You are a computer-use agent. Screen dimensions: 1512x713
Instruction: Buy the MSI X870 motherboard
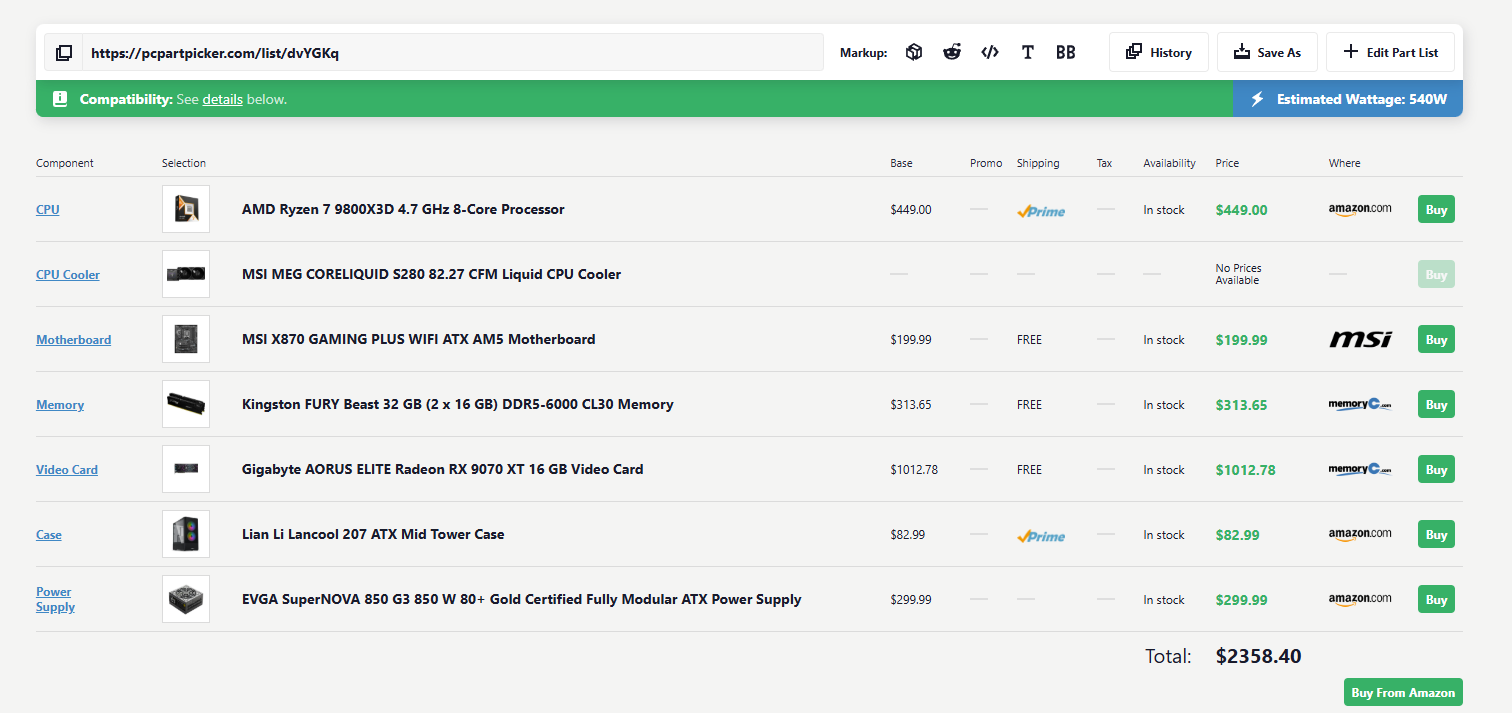point(1436,339)
